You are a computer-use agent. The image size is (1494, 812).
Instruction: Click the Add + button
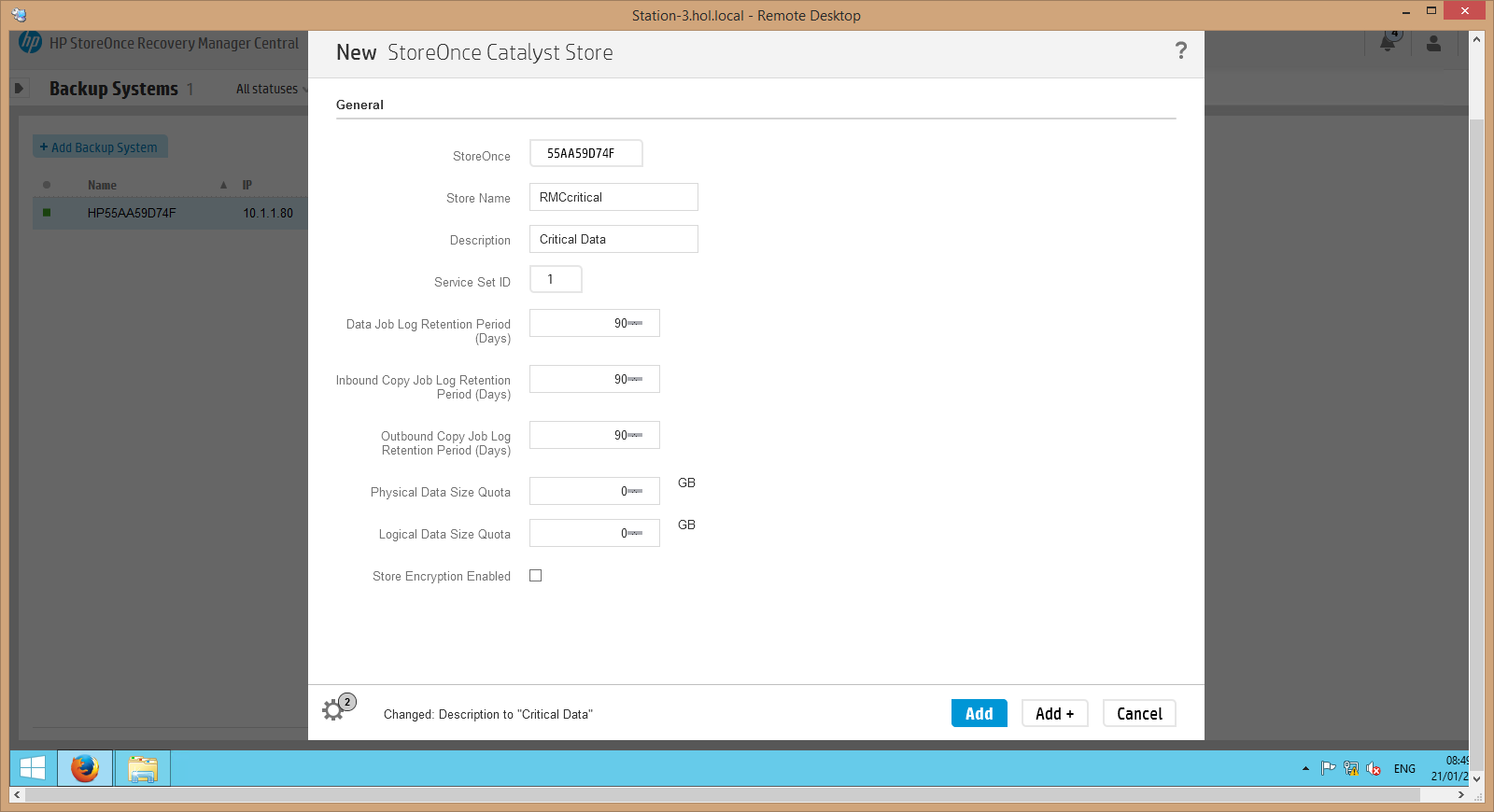pyautogui.click(x=1055, y=713)
